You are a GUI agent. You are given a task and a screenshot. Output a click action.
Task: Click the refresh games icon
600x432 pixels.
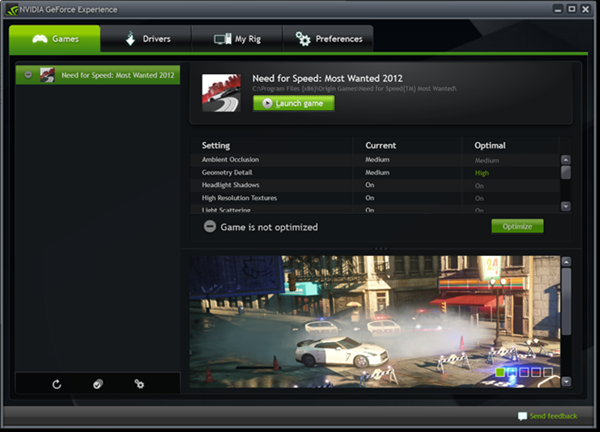[57, 384]
